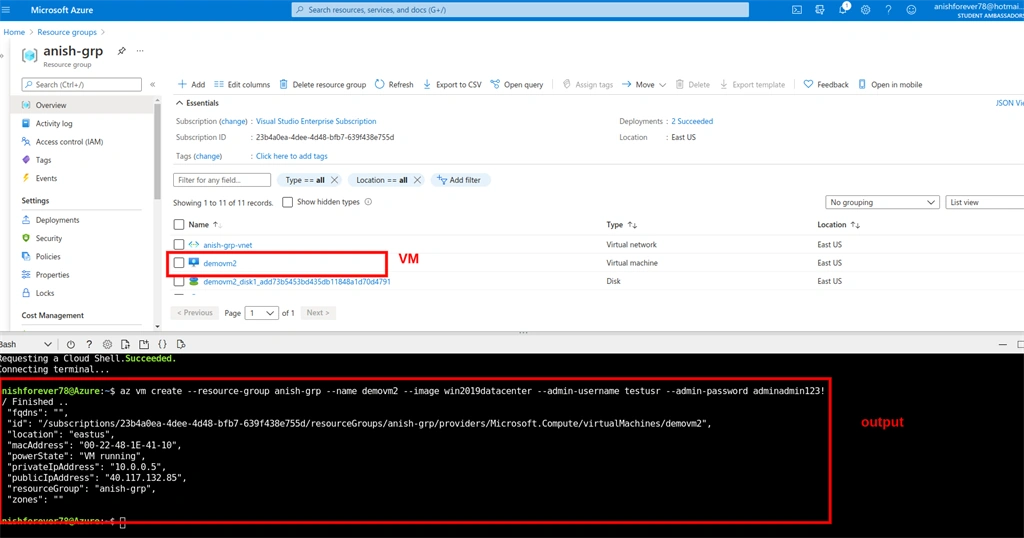View notifications bell icon
This screenshot has height=538, width=1024.
[x=843, y=10]
